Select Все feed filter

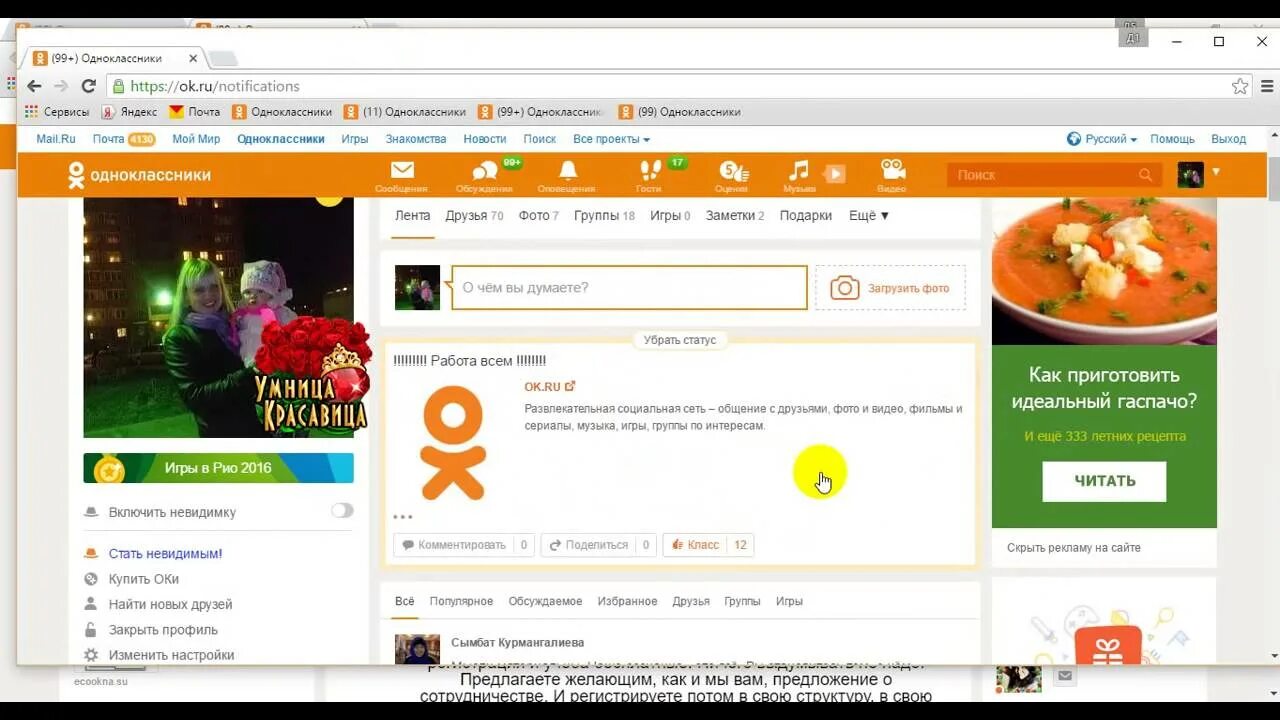(404, 601)
